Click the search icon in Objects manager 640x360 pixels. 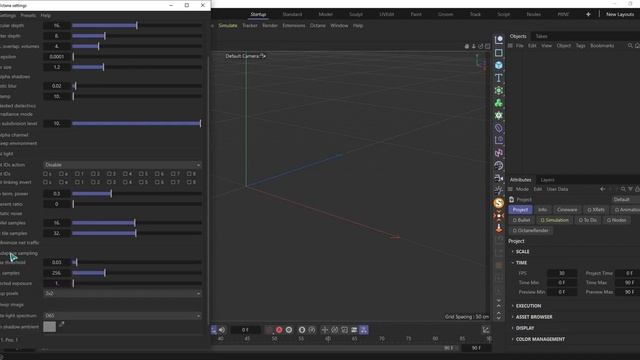click(x=630, y=46)
